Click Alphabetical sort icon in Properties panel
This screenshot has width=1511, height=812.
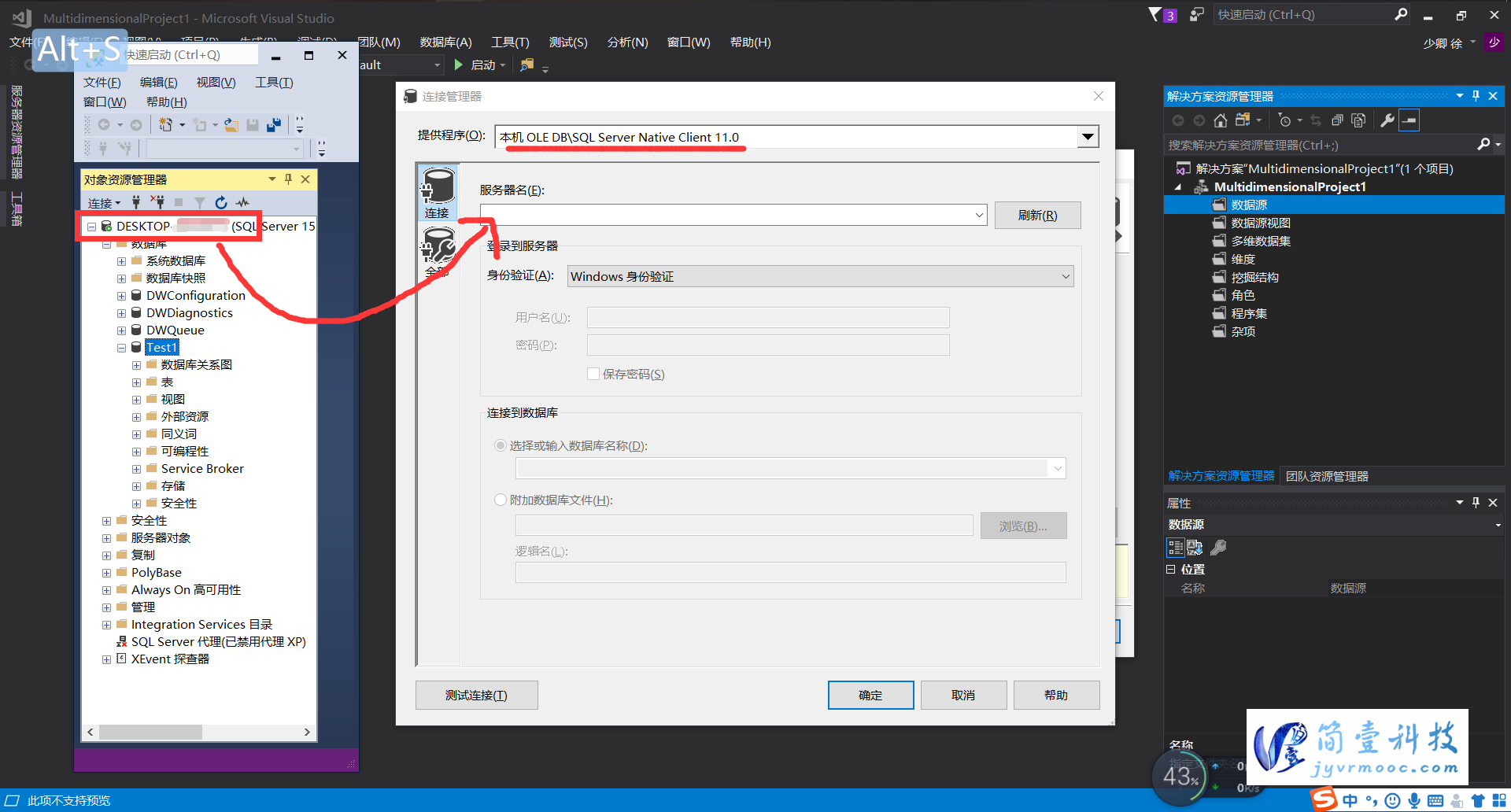pos(1195,547)
